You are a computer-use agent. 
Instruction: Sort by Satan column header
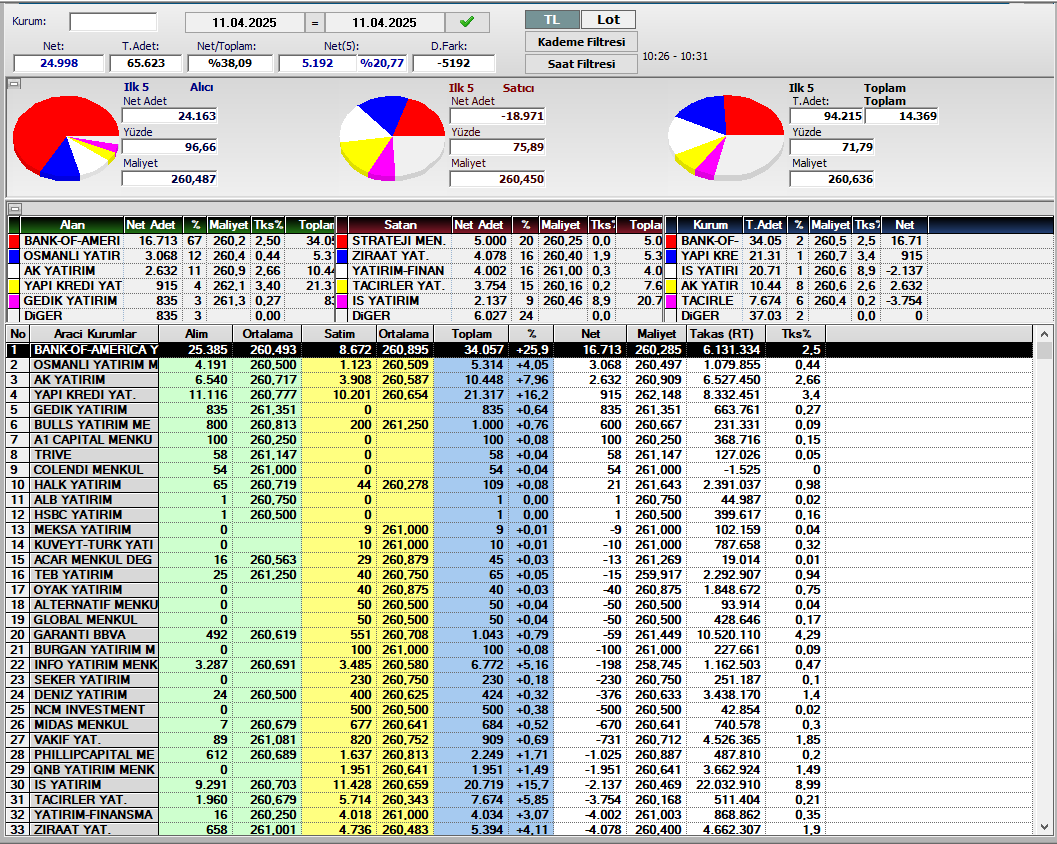tap(400, 225)
